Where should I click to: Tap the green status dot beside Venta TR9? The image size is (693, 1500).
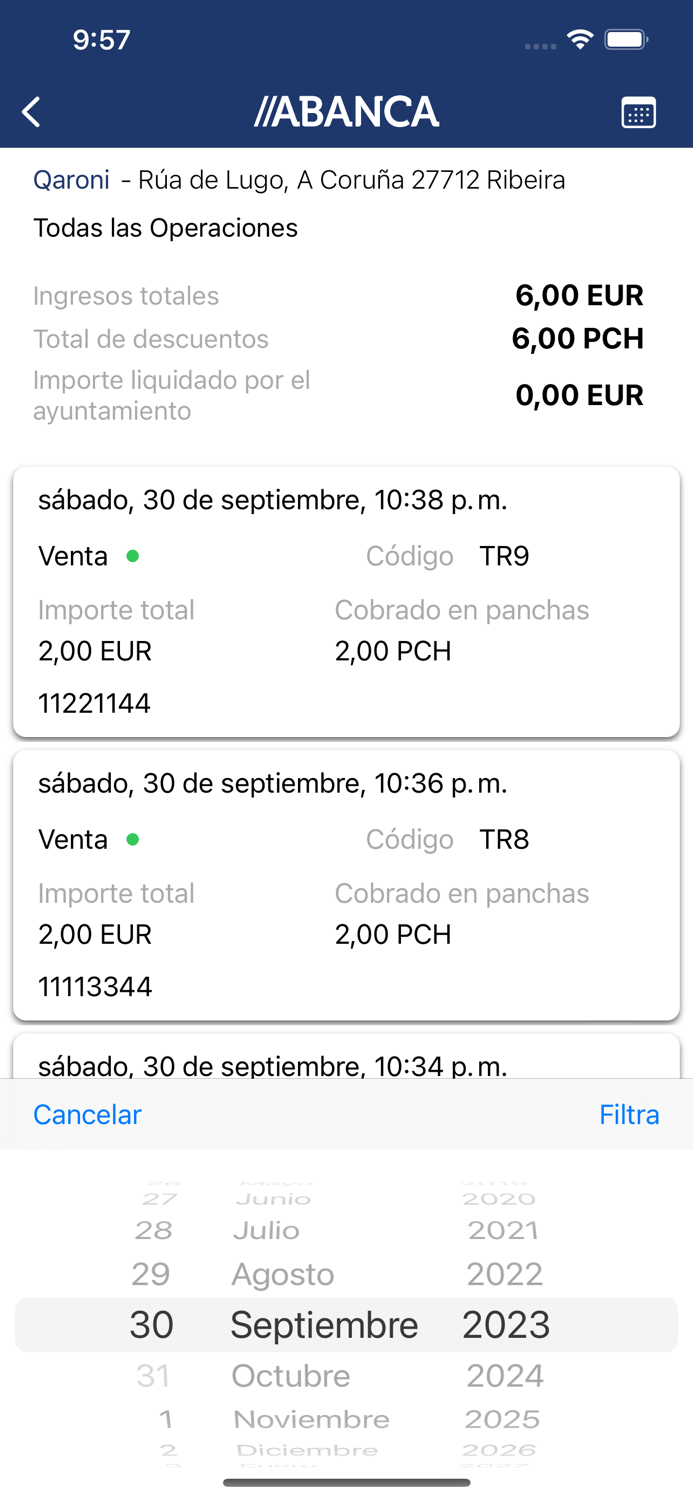[x=131, y=556]
